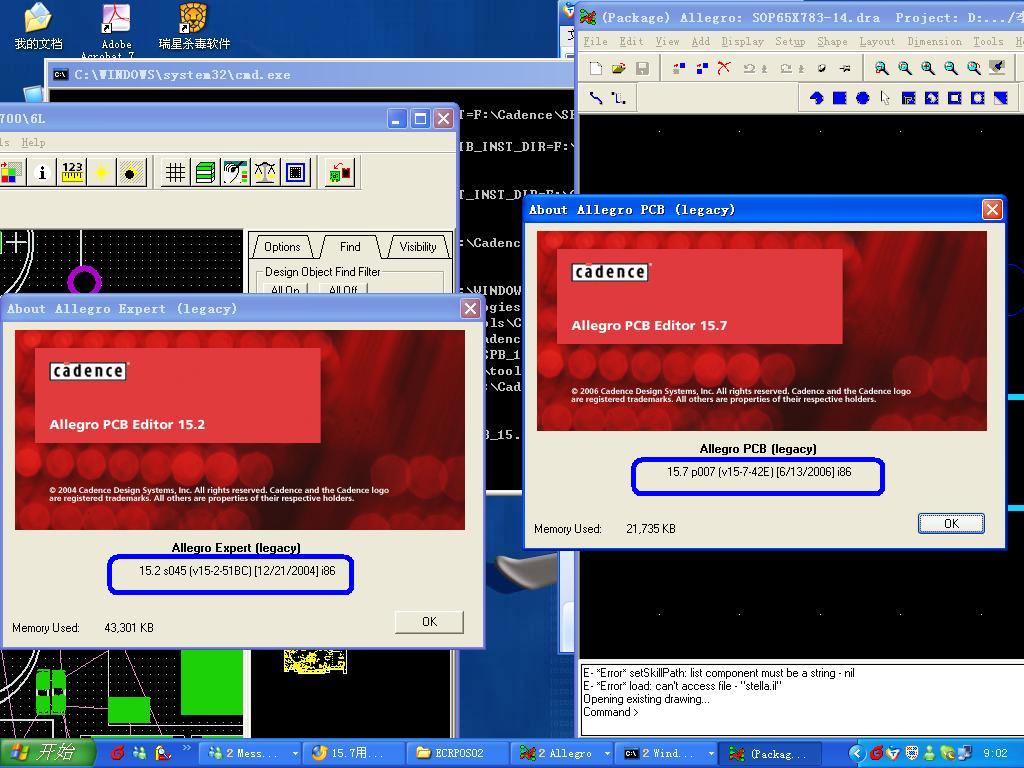Open the Shape menu

[832, 41]
